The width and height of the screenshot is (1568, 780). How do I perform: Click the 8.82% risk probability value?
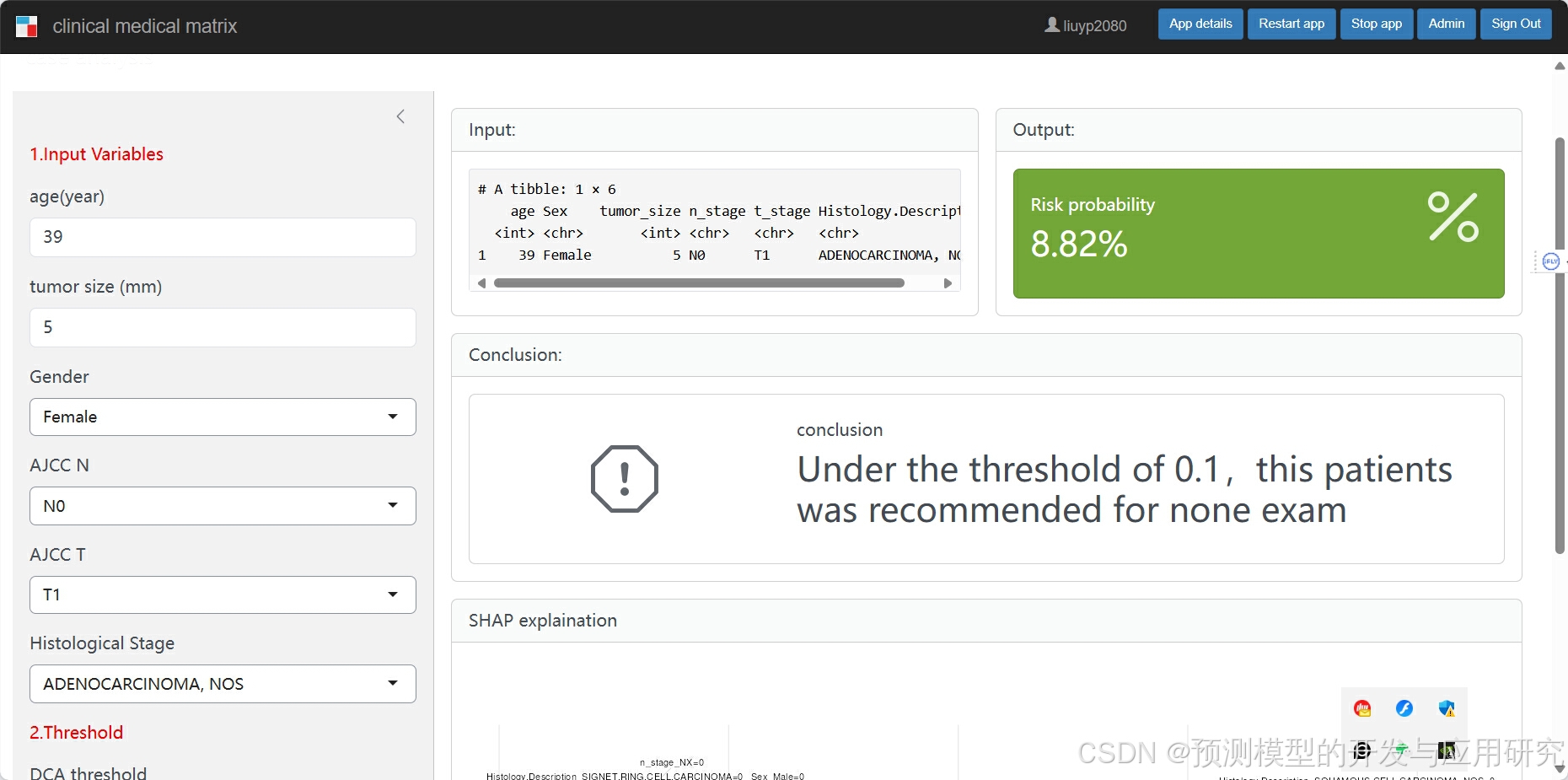point(1079,245)
